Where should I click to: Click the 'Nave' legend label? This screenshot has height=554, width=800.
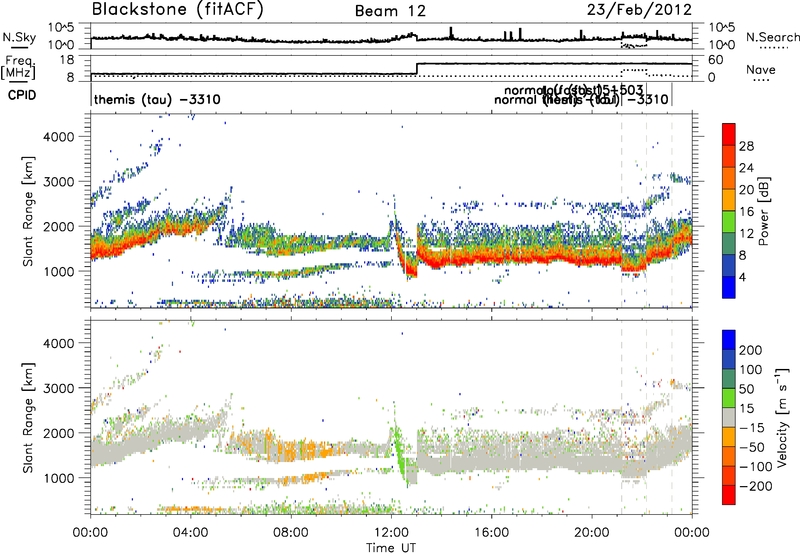760,70
